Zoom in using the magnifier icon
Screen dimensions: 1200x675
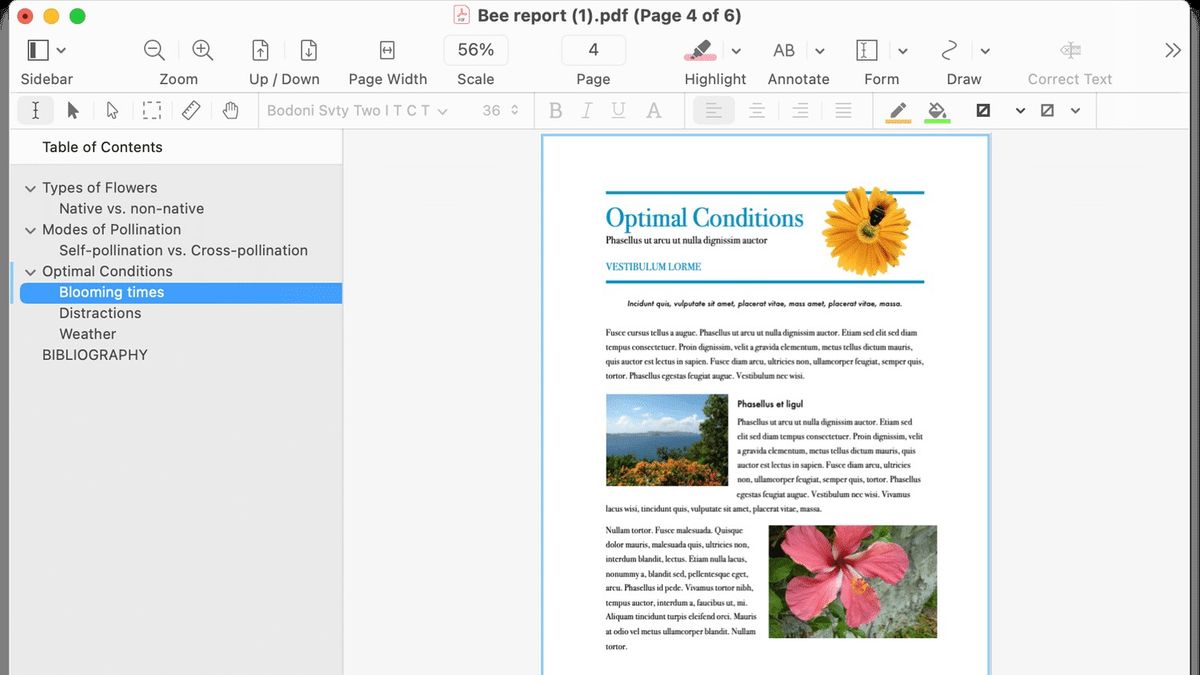pyautogui.click(x=202, y=49)
